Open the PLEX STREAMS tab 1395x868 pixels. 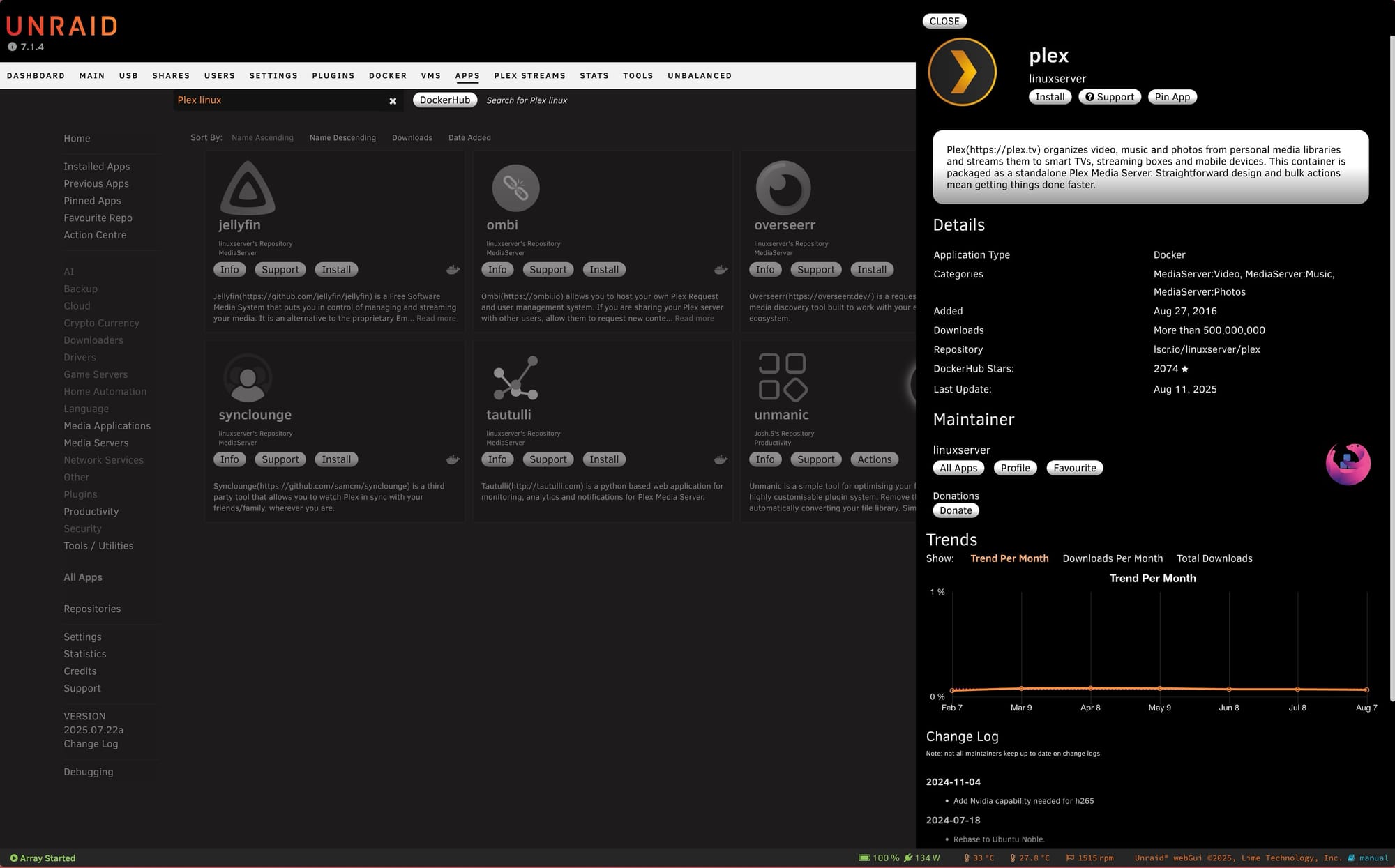tap(529, 75)
